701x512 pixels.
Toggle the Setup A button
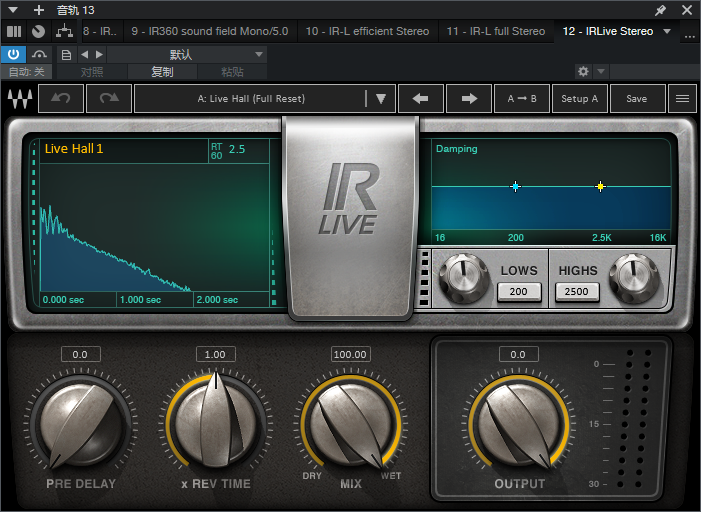pos(579,98)
